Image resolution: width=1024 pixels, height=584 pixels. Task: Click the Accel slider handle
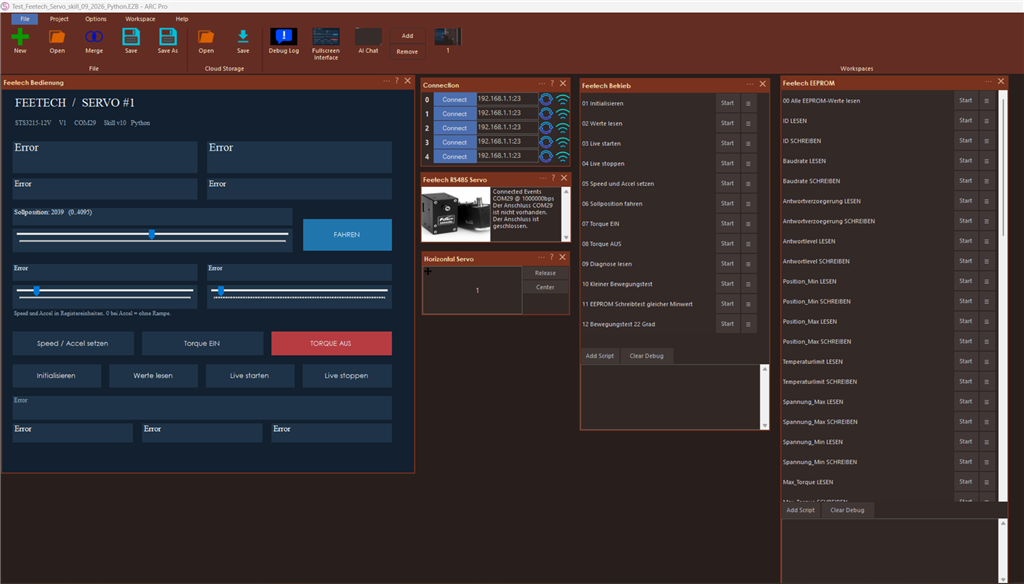coord(221,291)
